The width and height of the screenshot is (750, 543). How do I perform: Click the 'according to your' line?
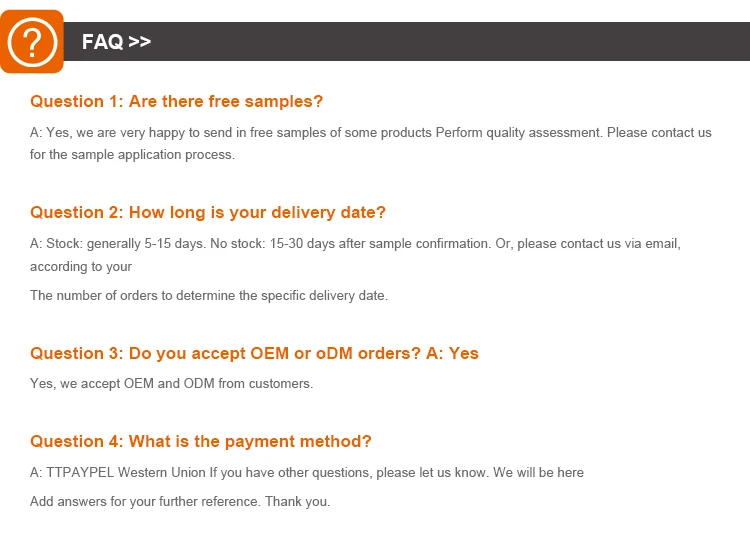[81, 267]
